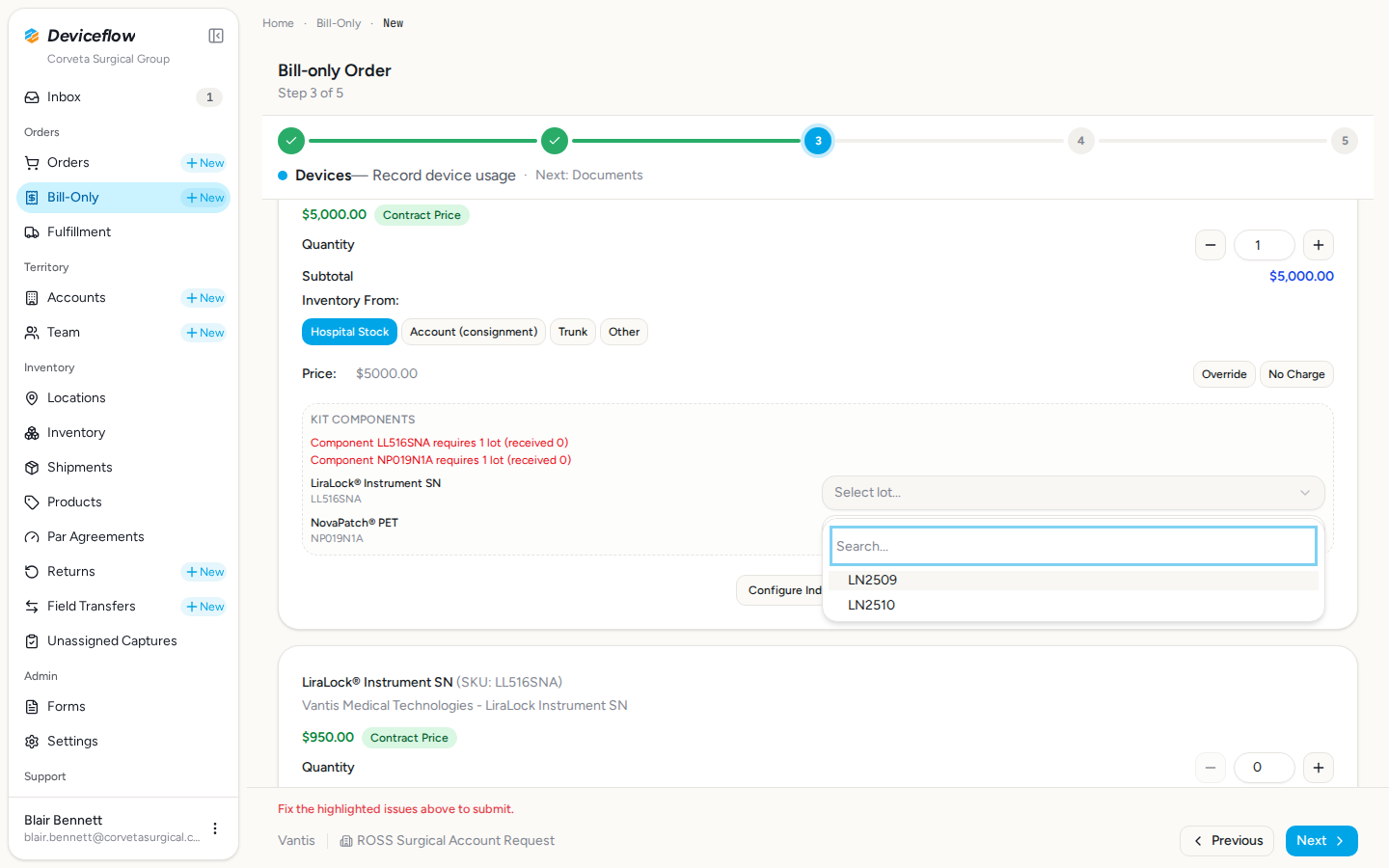
Task: Open the Select lot dropdown
Action: [1073, 493]
